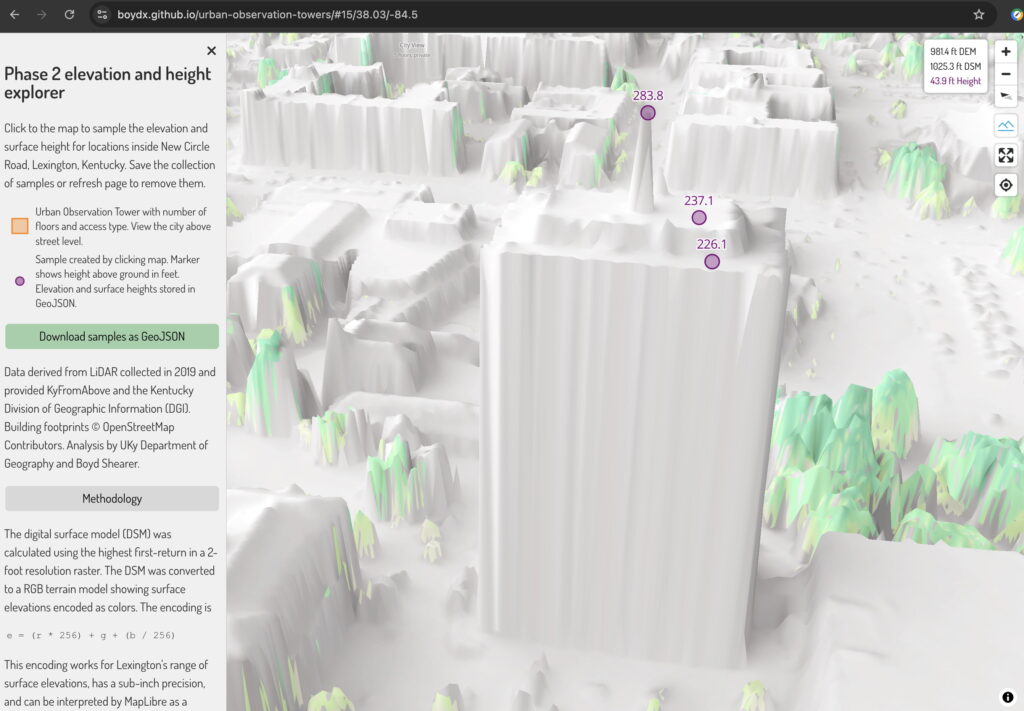Zoom out on the map
Screen dimensions: 1024x711
click(x=1006, y=74)
